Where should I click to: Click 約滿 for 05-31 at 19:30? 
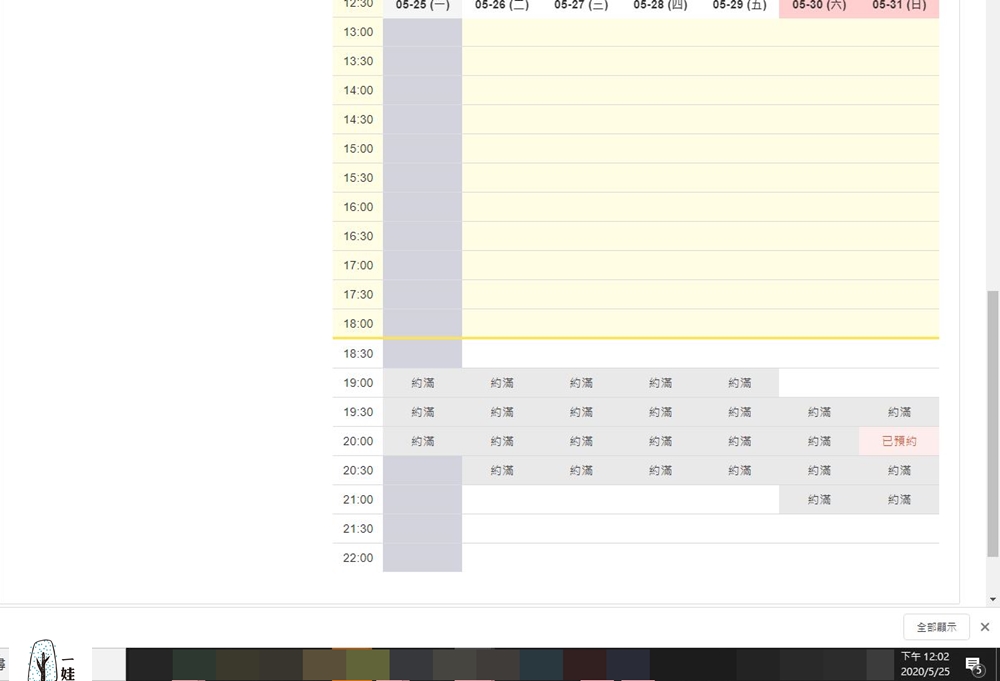pos(899,412)
